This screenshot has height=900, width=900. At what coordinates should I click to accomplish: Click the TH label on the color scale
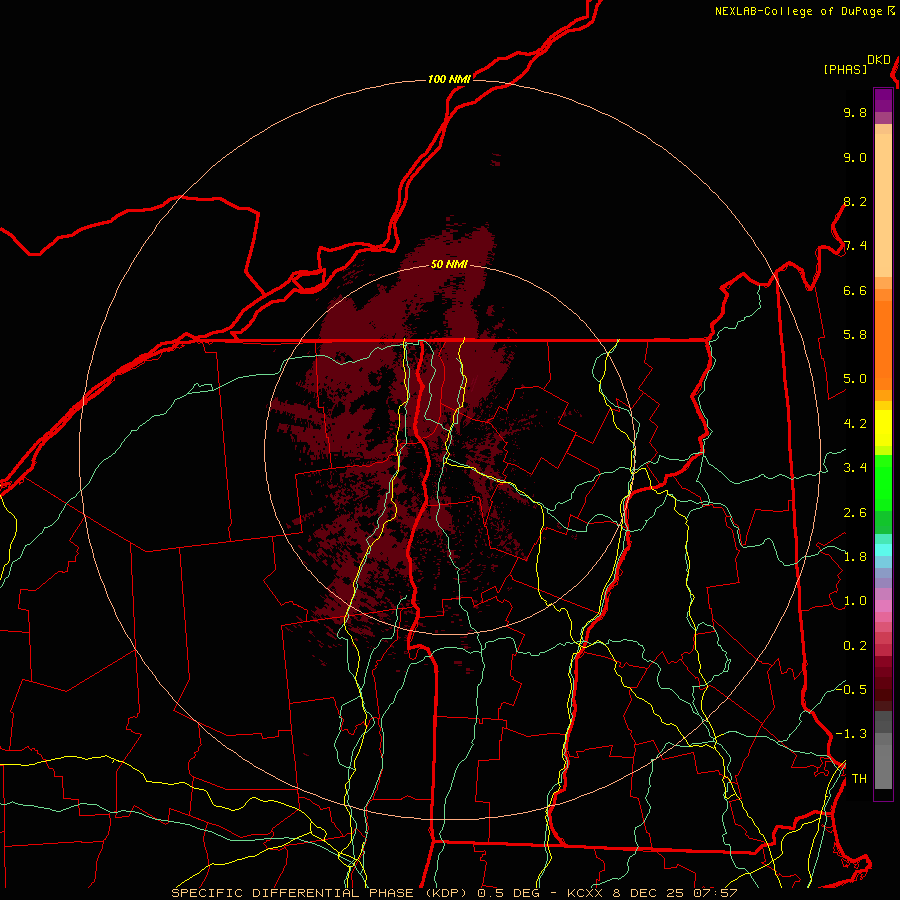tap(859, 779)
